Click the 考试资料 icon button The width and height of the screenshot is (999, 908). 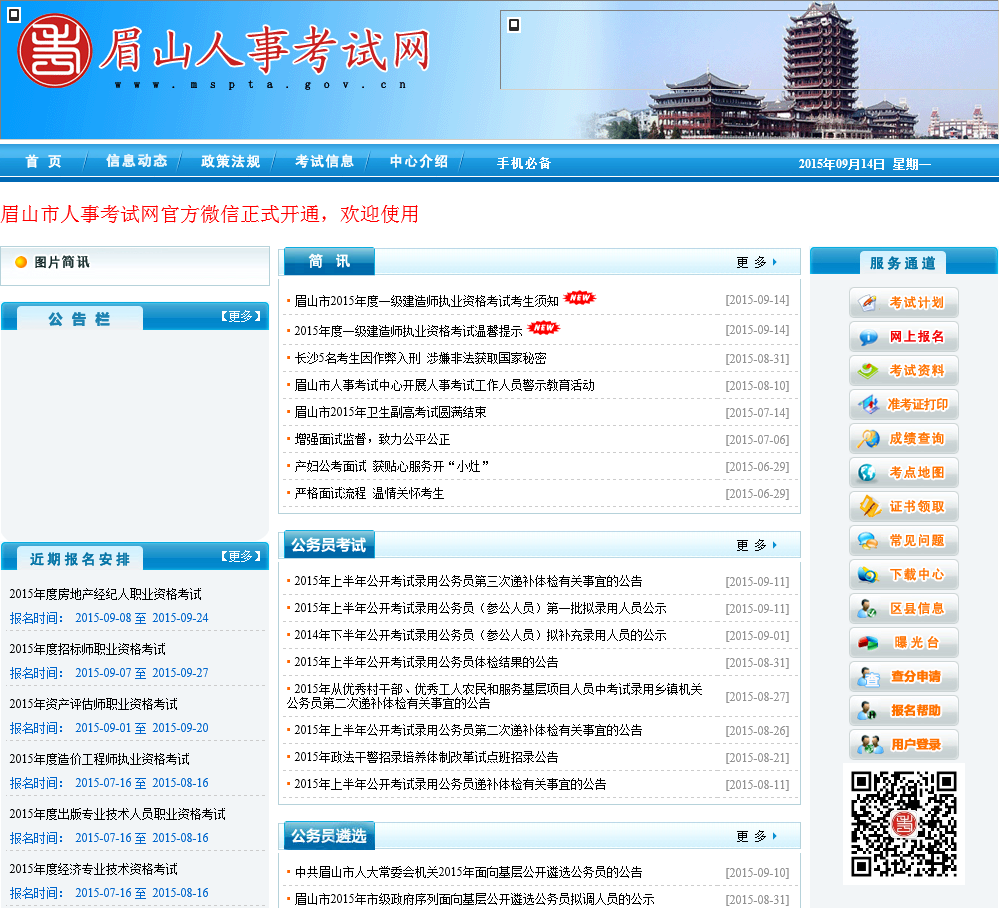click(x=903, y=370)
